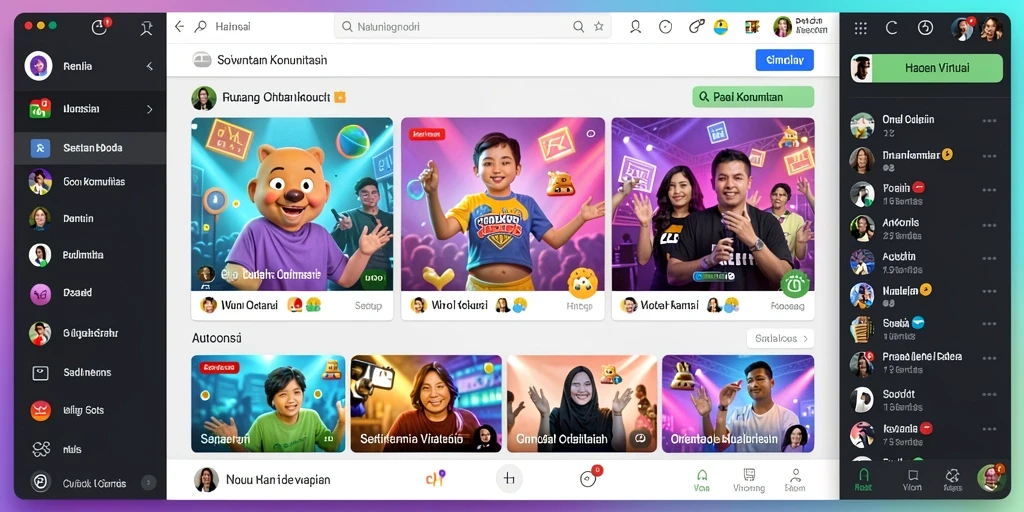This screenshot has width=1024, height=512.
Task: Open options dots for Aouitin
Action: tap(989, 258)
